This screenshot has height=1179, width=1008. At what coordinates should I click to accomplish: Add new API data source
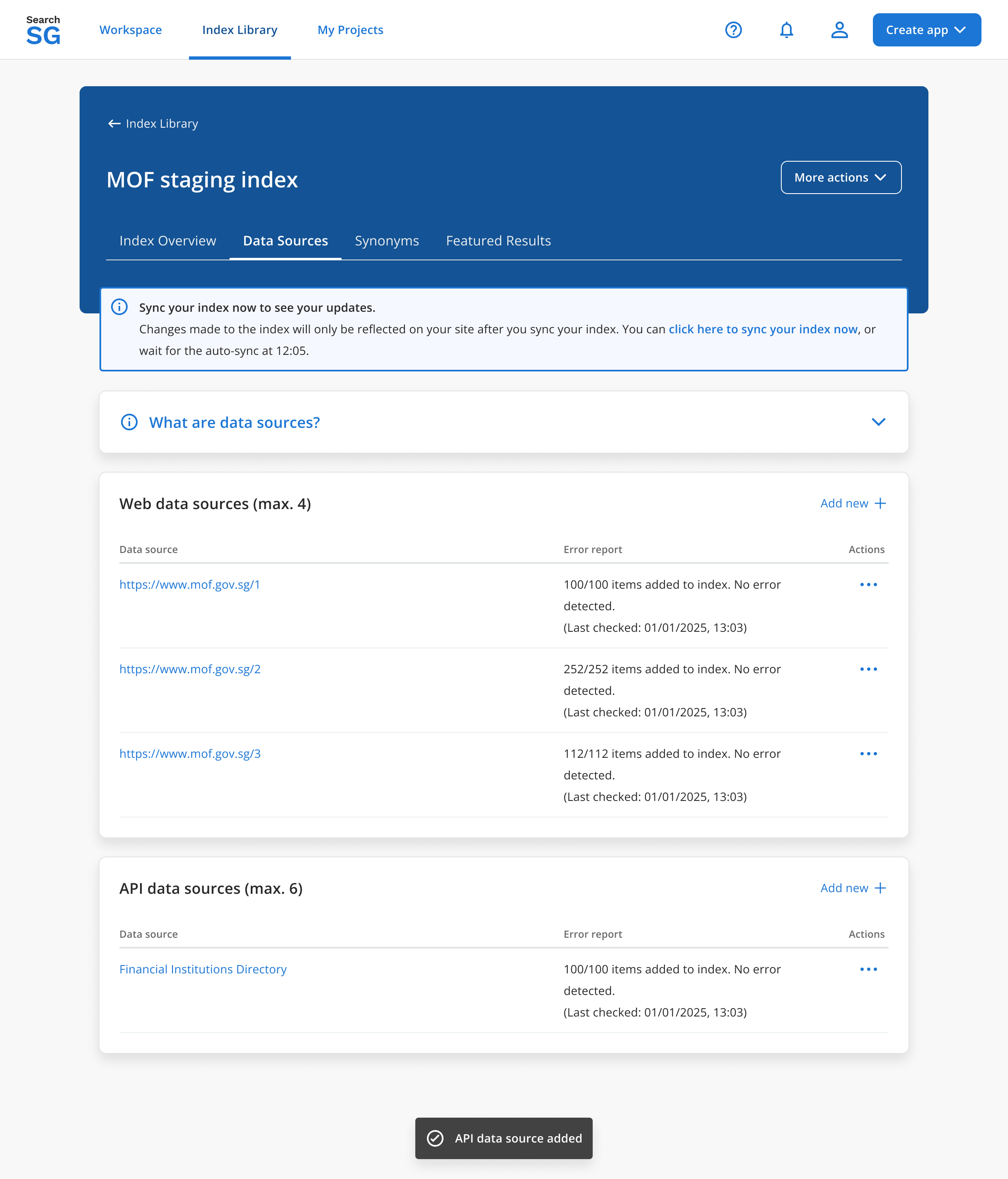click(x=853, y=888)
